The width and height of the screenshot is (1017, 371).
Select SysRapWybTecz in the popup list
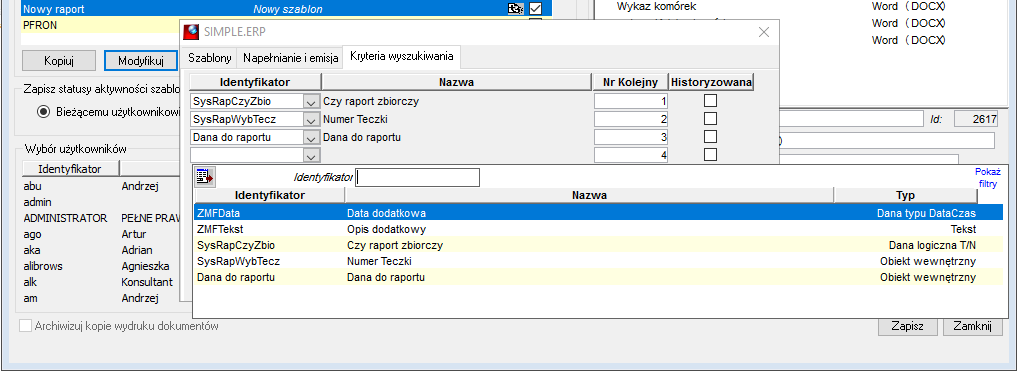[x=599, y=261]
